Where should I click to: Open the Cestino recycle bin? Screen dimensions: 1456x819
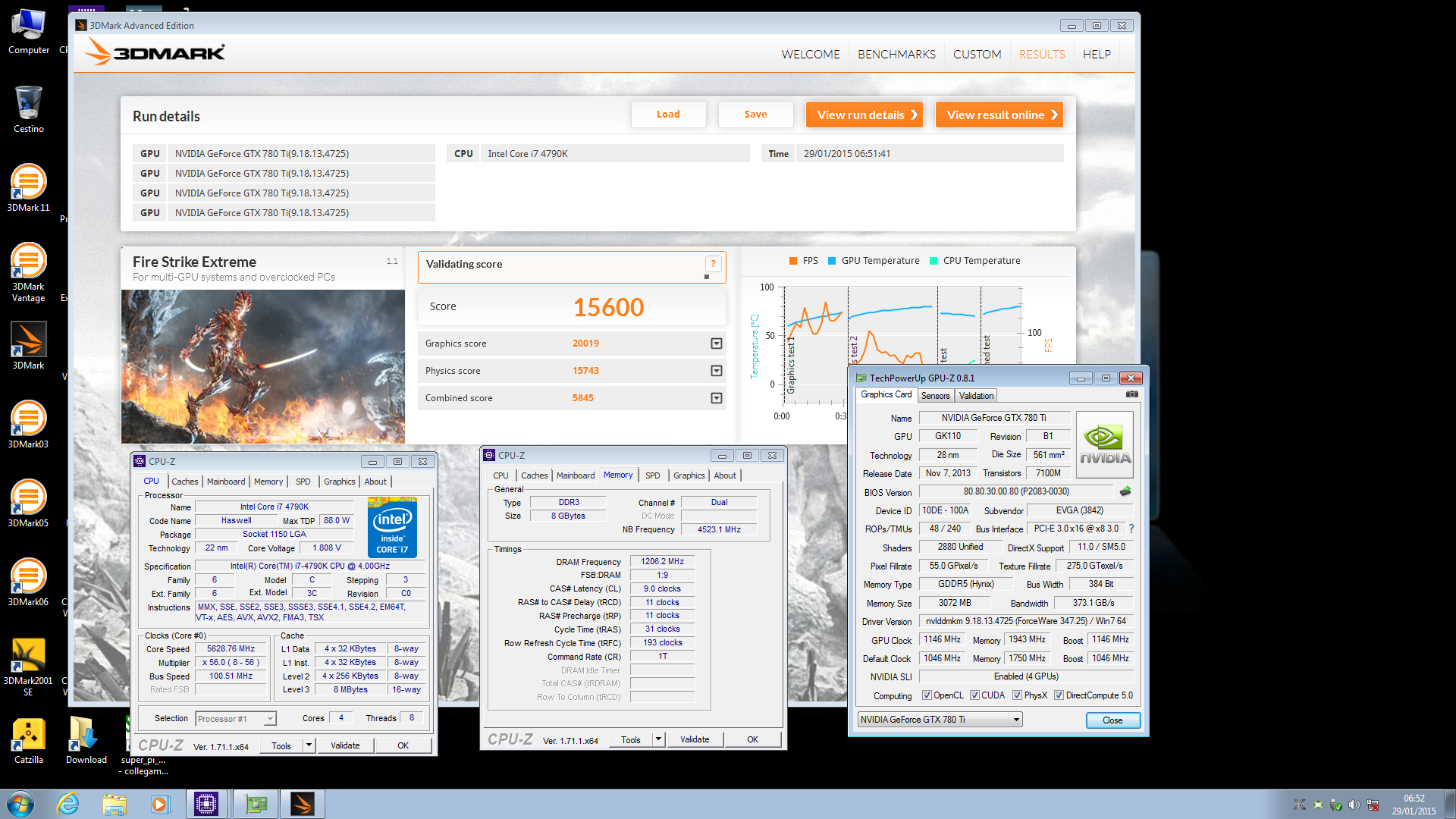point(28,109)
